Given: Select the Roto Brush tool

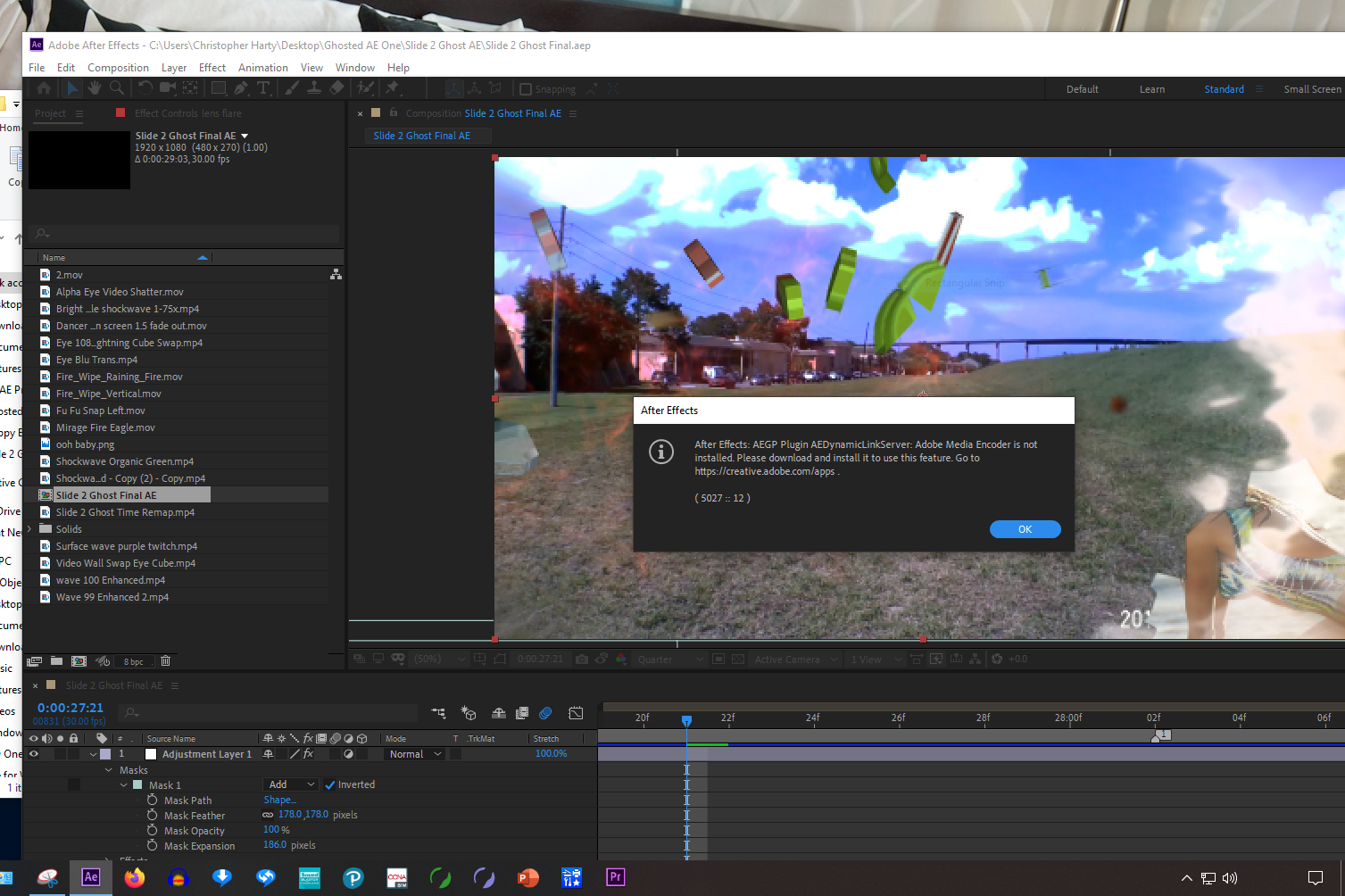Looking at the screenshot, I should click(x=363, y=88).
